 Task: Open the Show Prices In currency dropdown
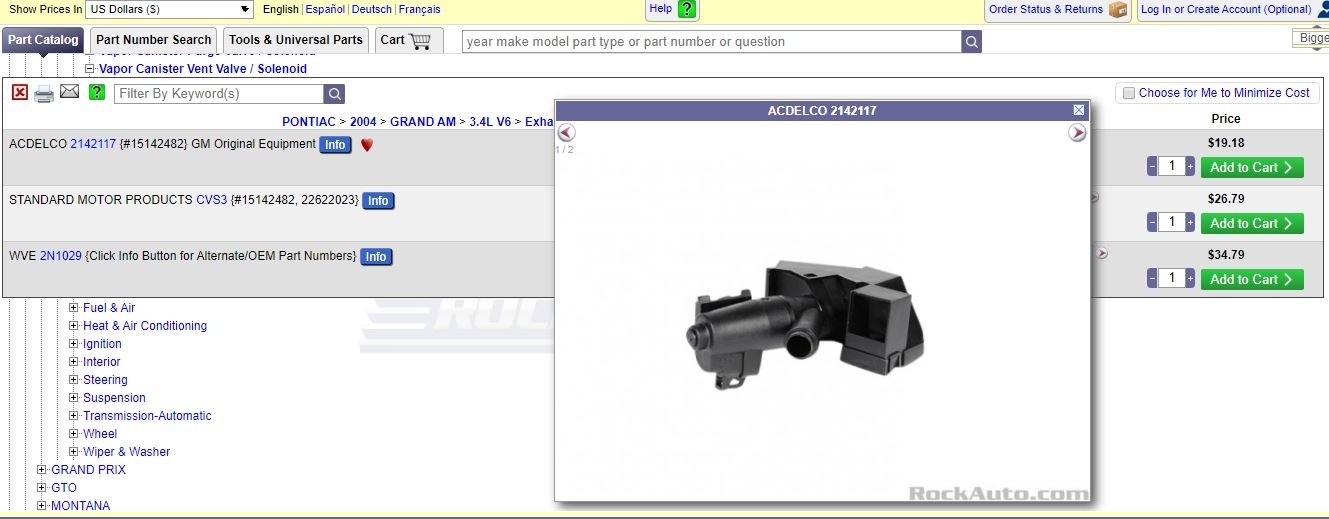pyautogui.click(x=169, y=9)
